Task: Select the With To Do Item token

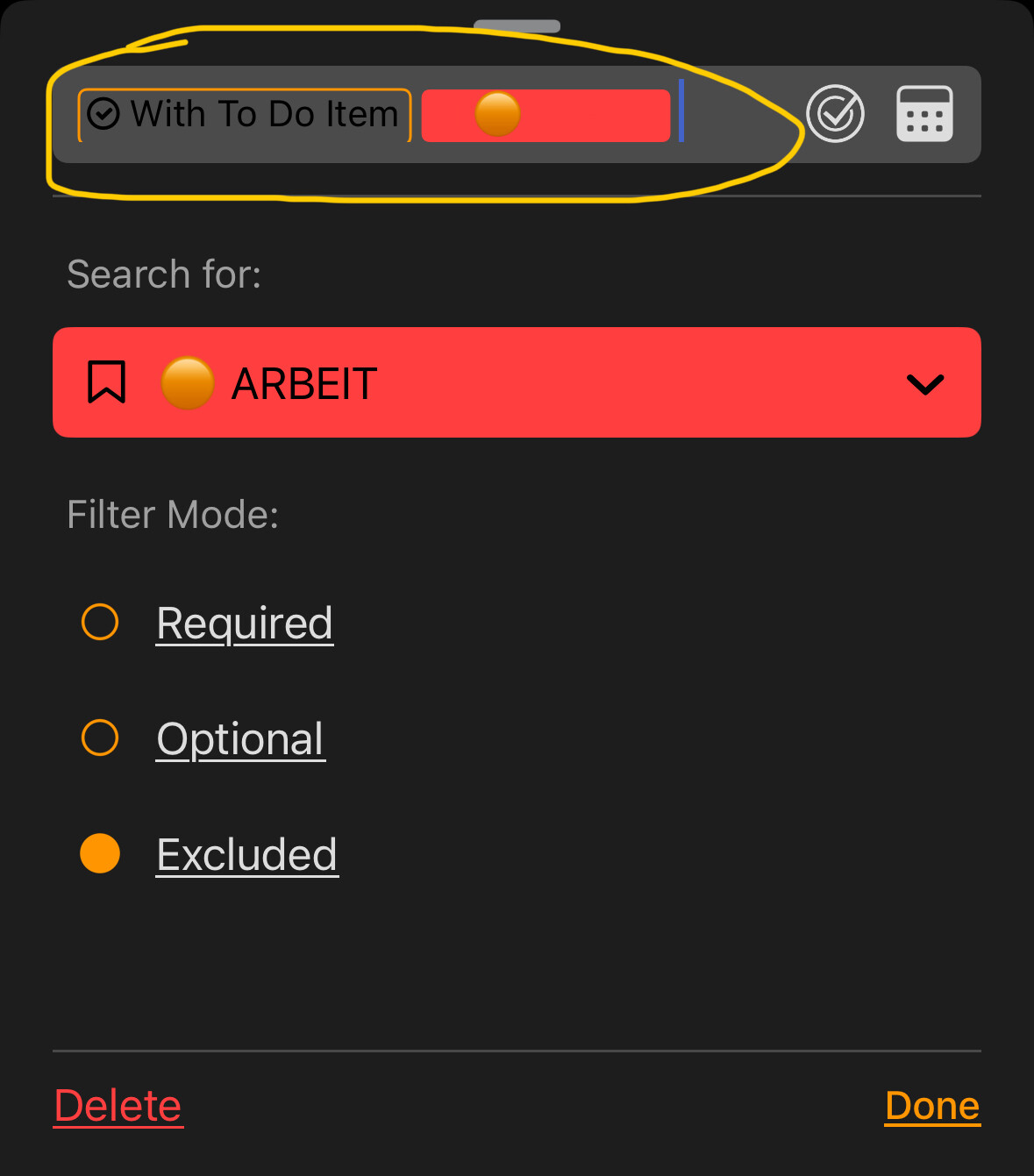Action: coord(245,115)
